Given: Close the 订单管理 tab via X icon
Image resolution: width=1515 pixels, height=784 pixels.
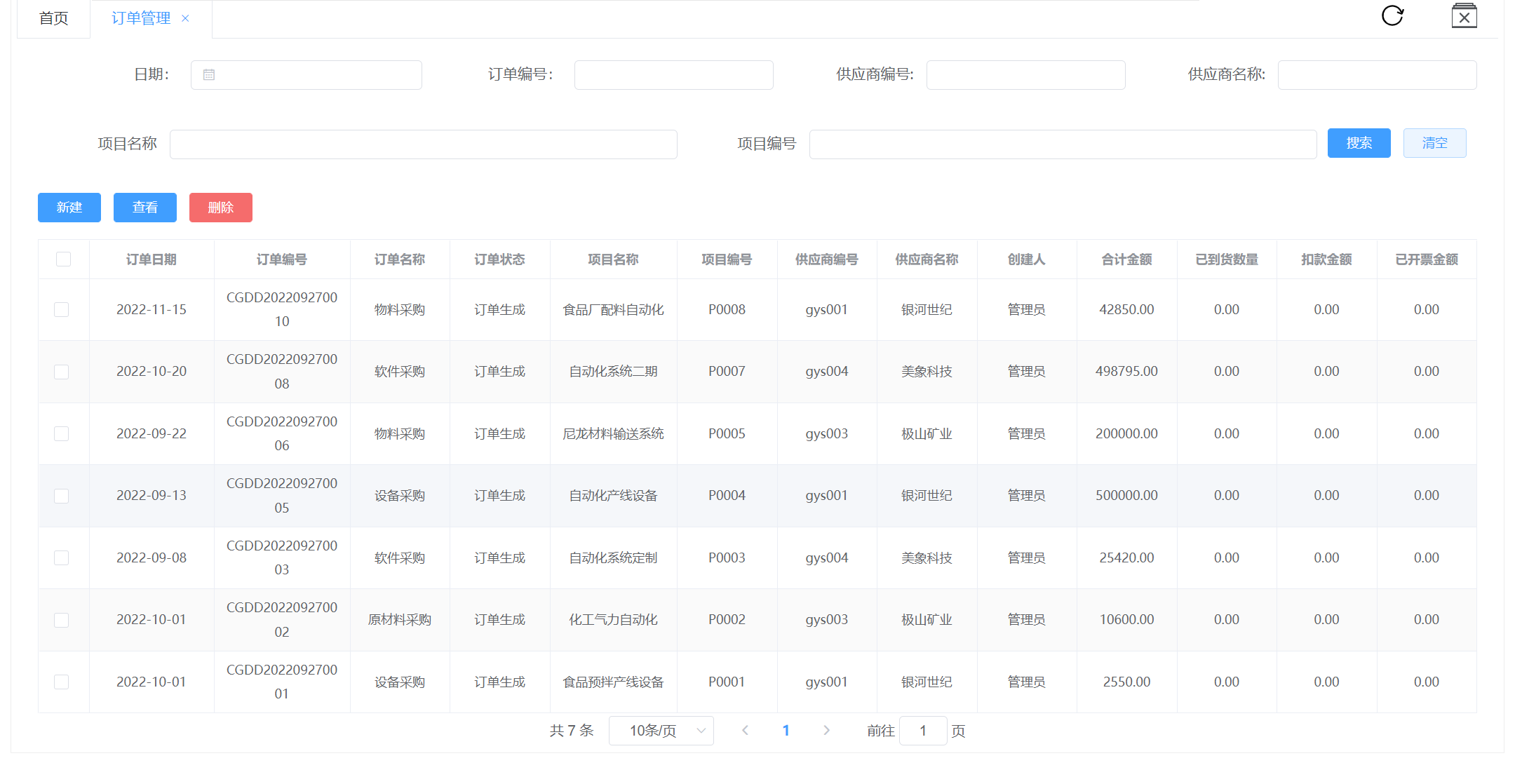Looking at the screenshot, I should [185, 18].
